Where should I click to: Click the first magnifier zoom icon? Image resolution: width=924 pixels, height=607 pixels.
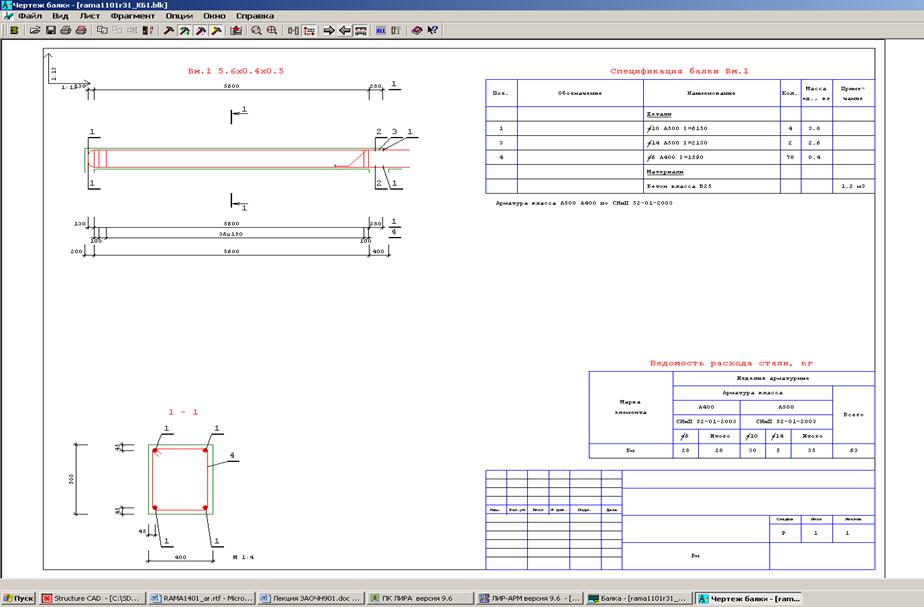tap(256, 31)
